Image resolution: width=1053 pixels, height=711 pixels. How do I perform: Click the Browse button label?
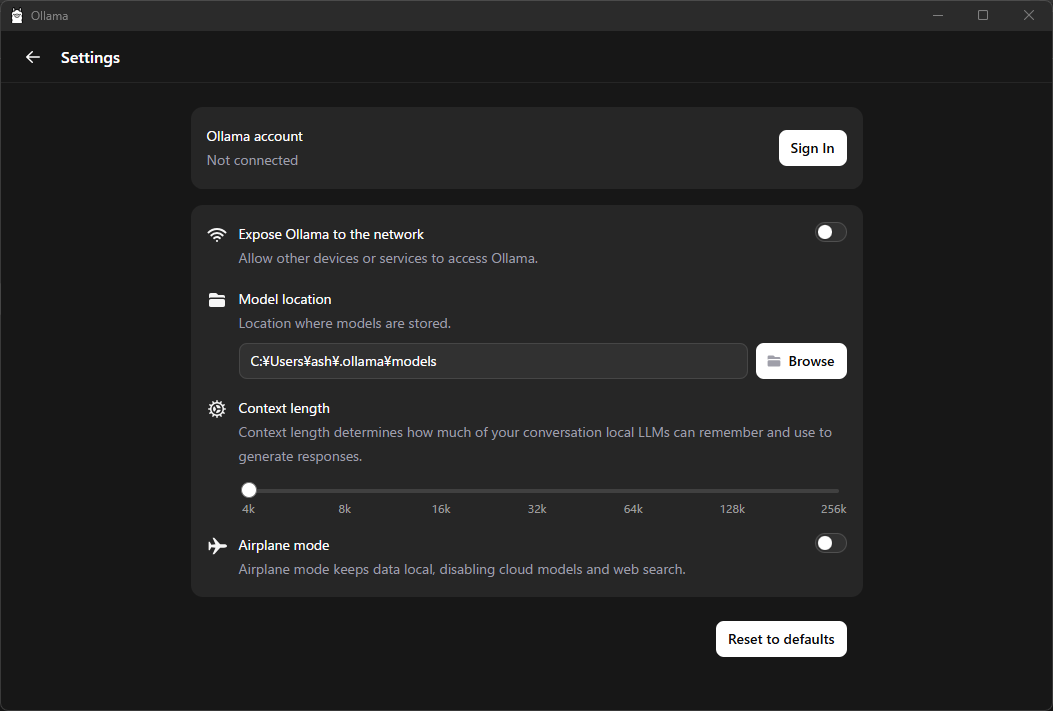tap(811, 361)
